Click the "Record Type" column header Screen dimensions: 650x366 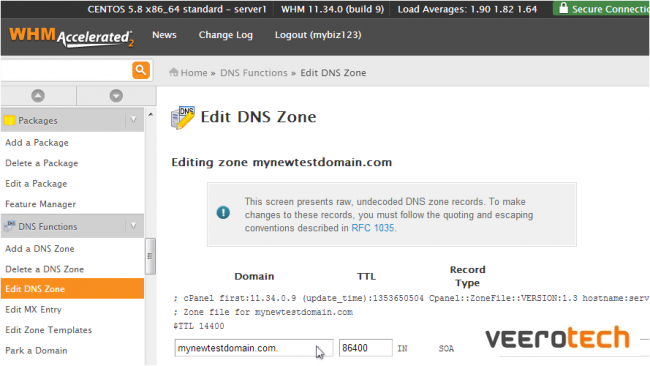click(x=468, y=276)
